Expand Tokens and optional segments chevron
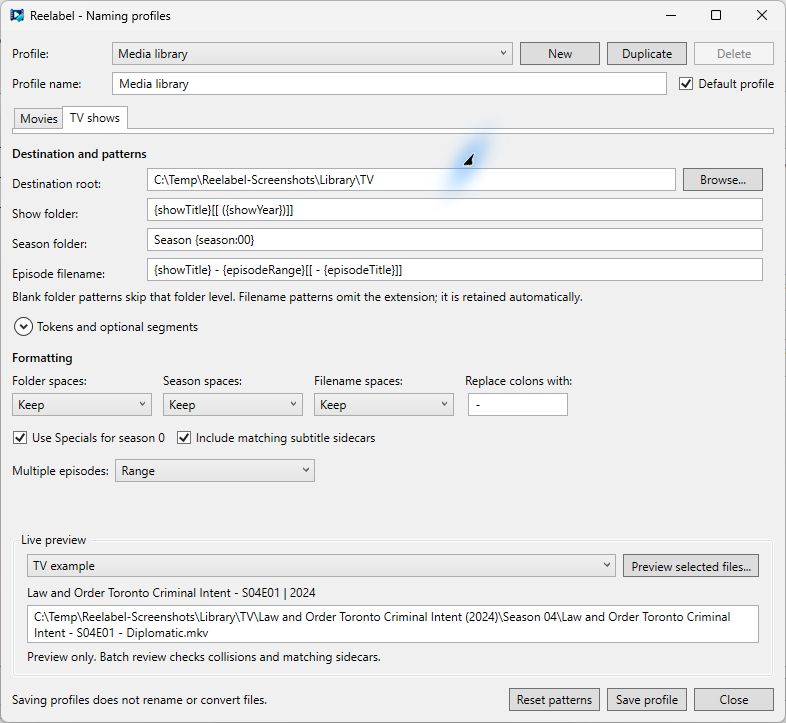786x723 pixels. (x=23, y=327)
